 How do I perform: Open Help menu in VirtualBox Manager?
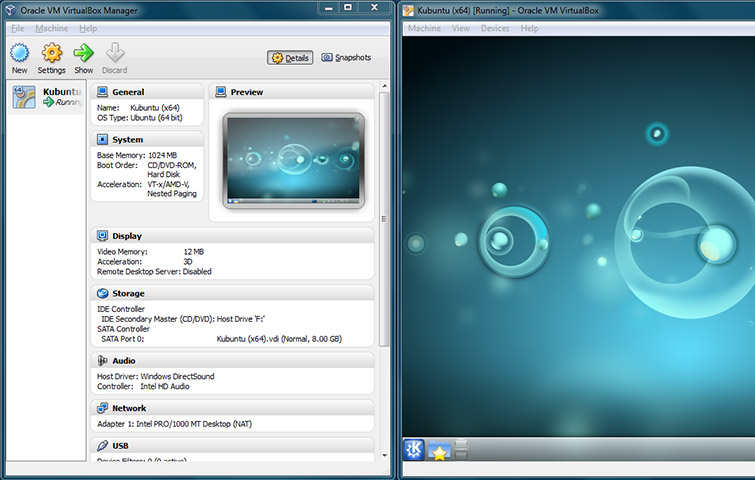tap(88, 28)
